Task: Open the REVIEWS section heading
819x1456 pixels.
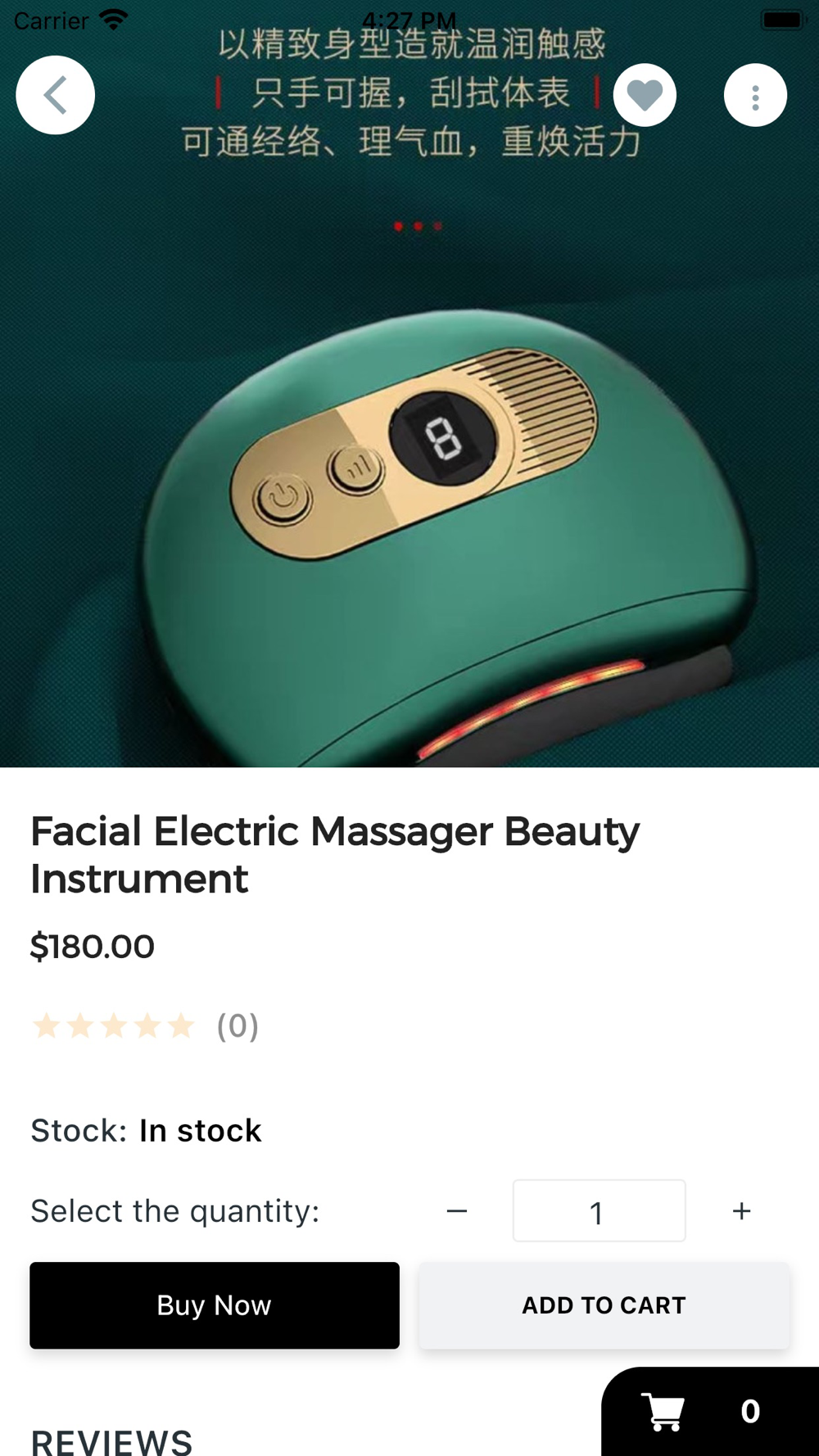Action: 111,1441
